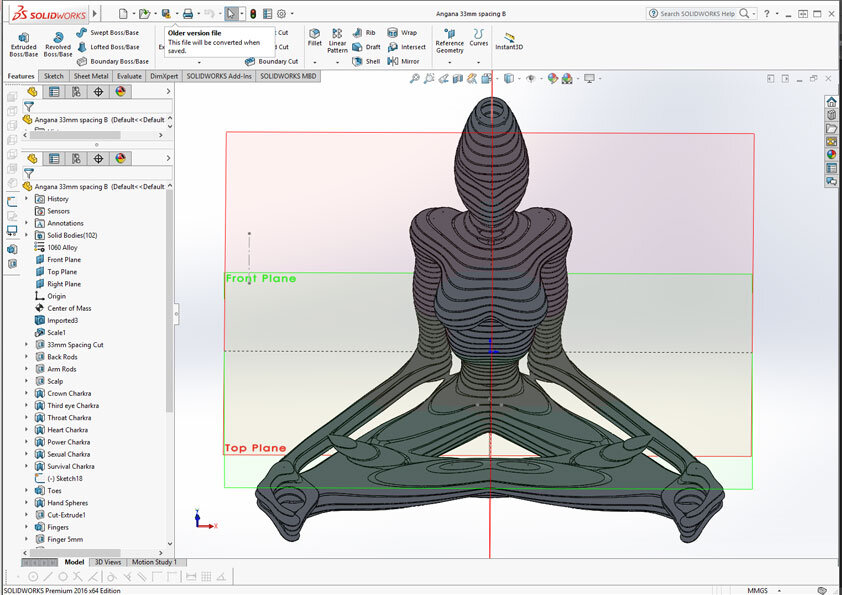Image resolution: width=842 pixels, height=595 pixels.
Task: Click Zoom to Fit in view toolbar
Action: (x=414, y=79)
